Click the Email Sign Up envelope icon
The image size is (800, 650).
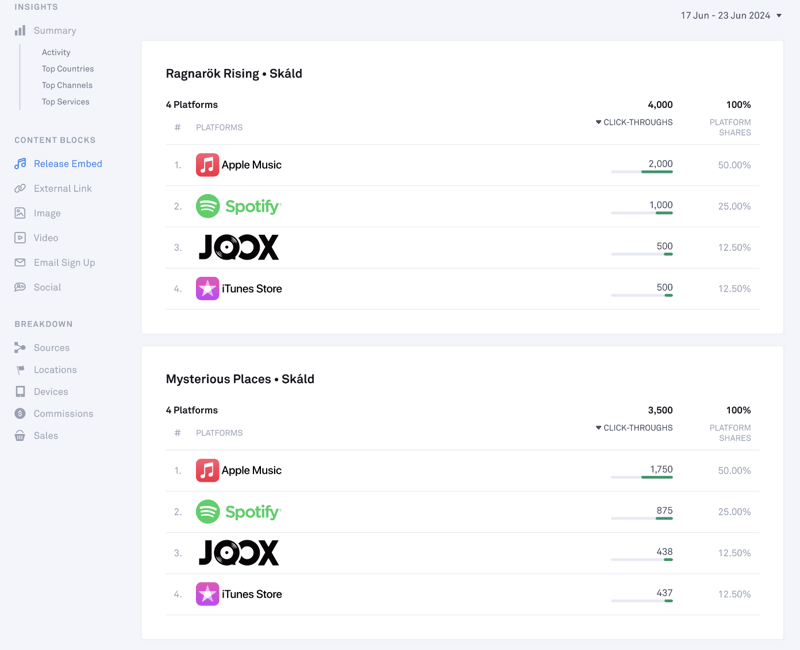(x=20, y=263)
